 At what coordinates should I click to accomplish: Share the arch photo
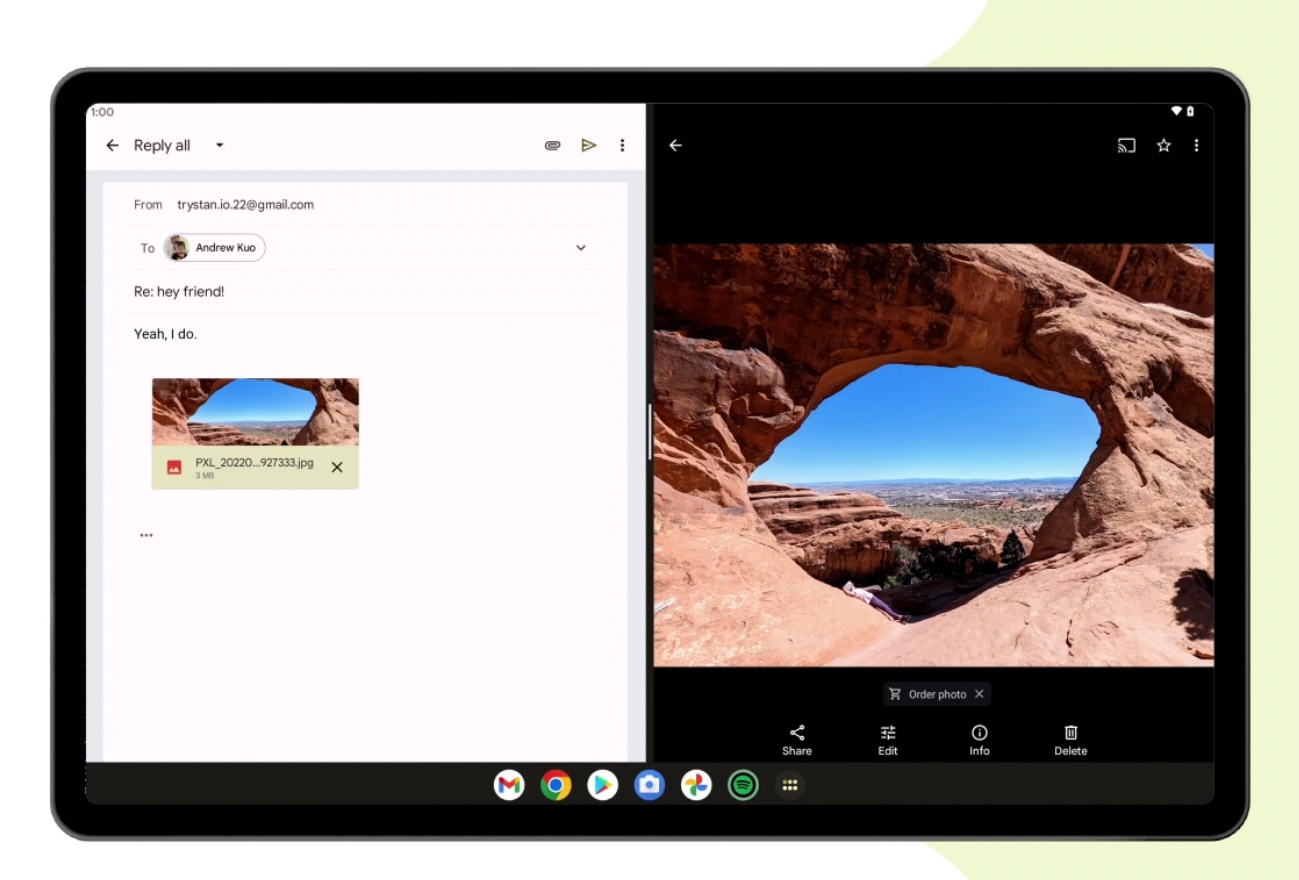point(797,740)
